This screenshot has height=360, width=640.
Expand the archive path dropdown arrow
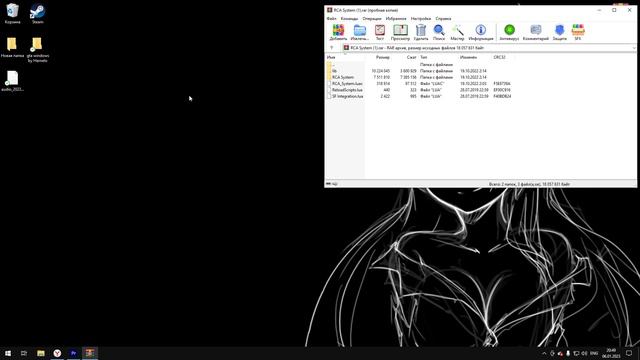tap(633, 48)
